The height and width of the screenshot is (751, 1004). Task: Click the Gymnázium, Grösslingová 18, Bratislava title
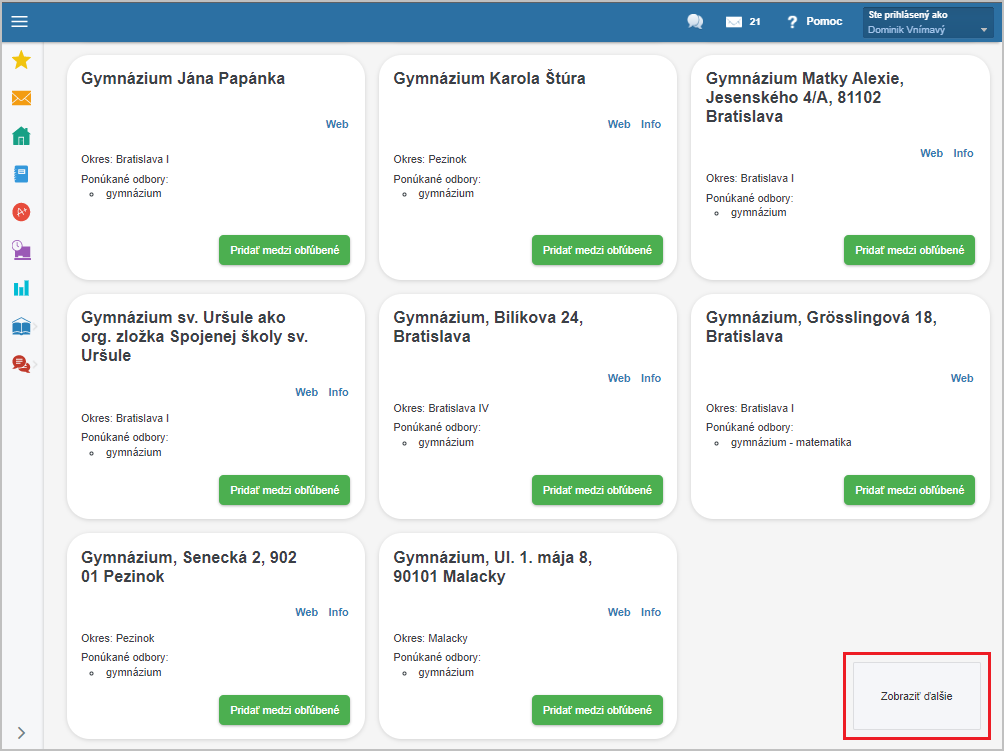821,327
